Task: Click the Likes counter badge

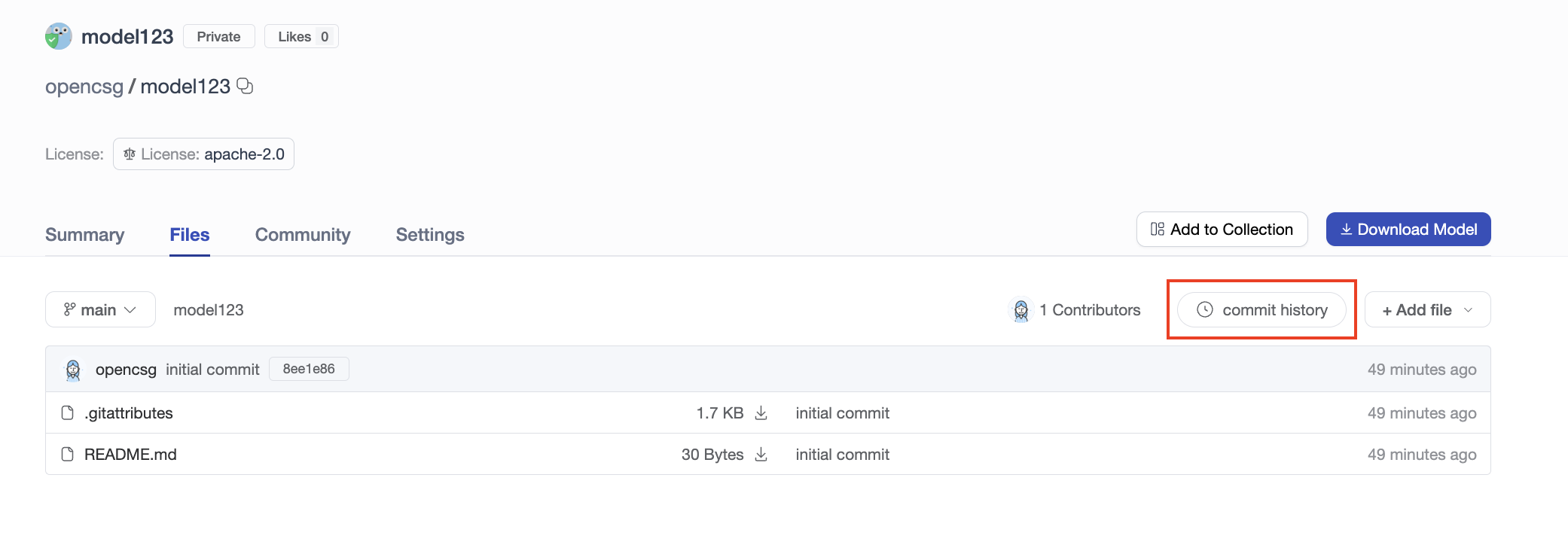Action: [x=301, y=37]
